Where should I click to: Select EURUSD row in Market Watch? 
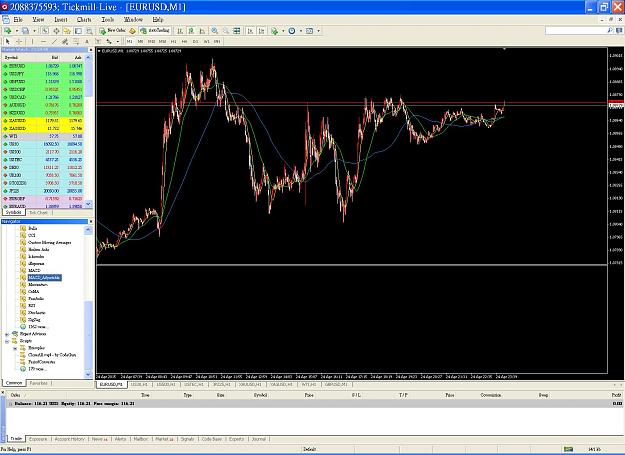[x=42, y=66]
